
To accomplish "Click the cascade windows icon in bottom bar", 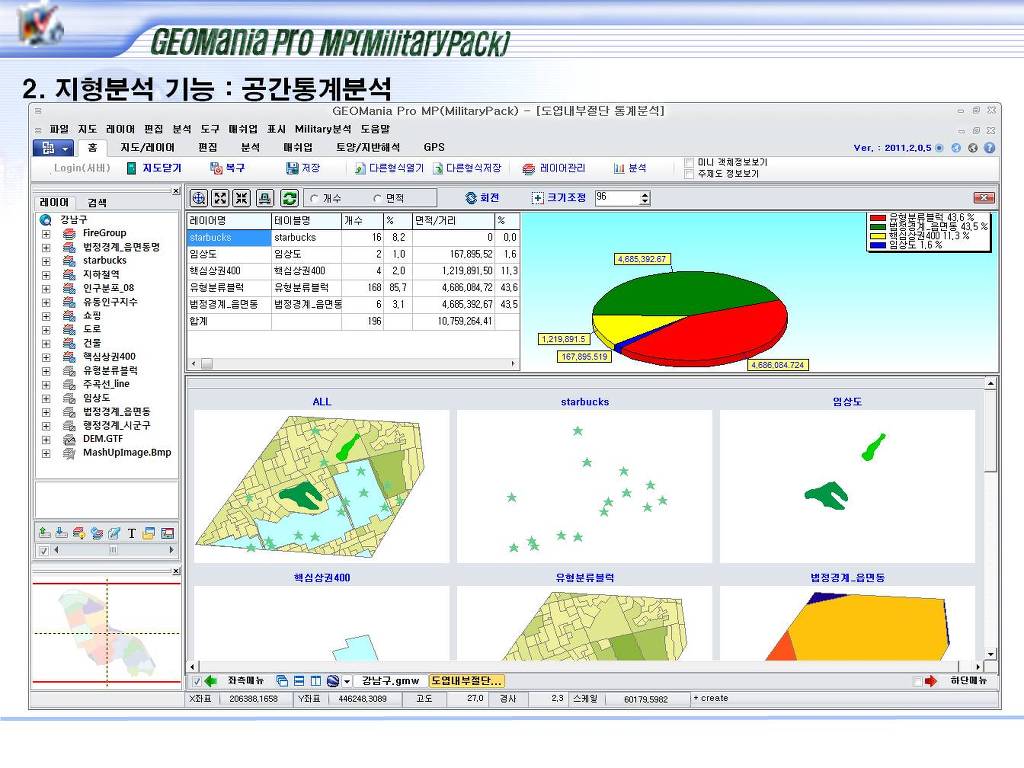I will (282, 681).
